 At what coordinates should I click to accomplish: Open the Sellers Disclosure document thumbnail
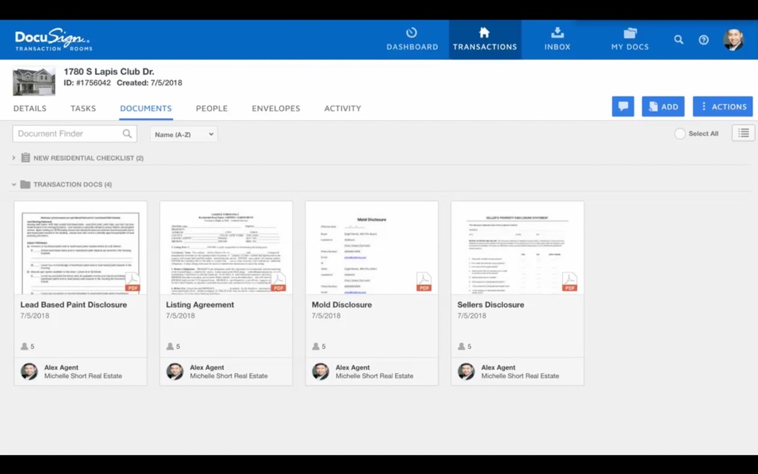[517, 248]
